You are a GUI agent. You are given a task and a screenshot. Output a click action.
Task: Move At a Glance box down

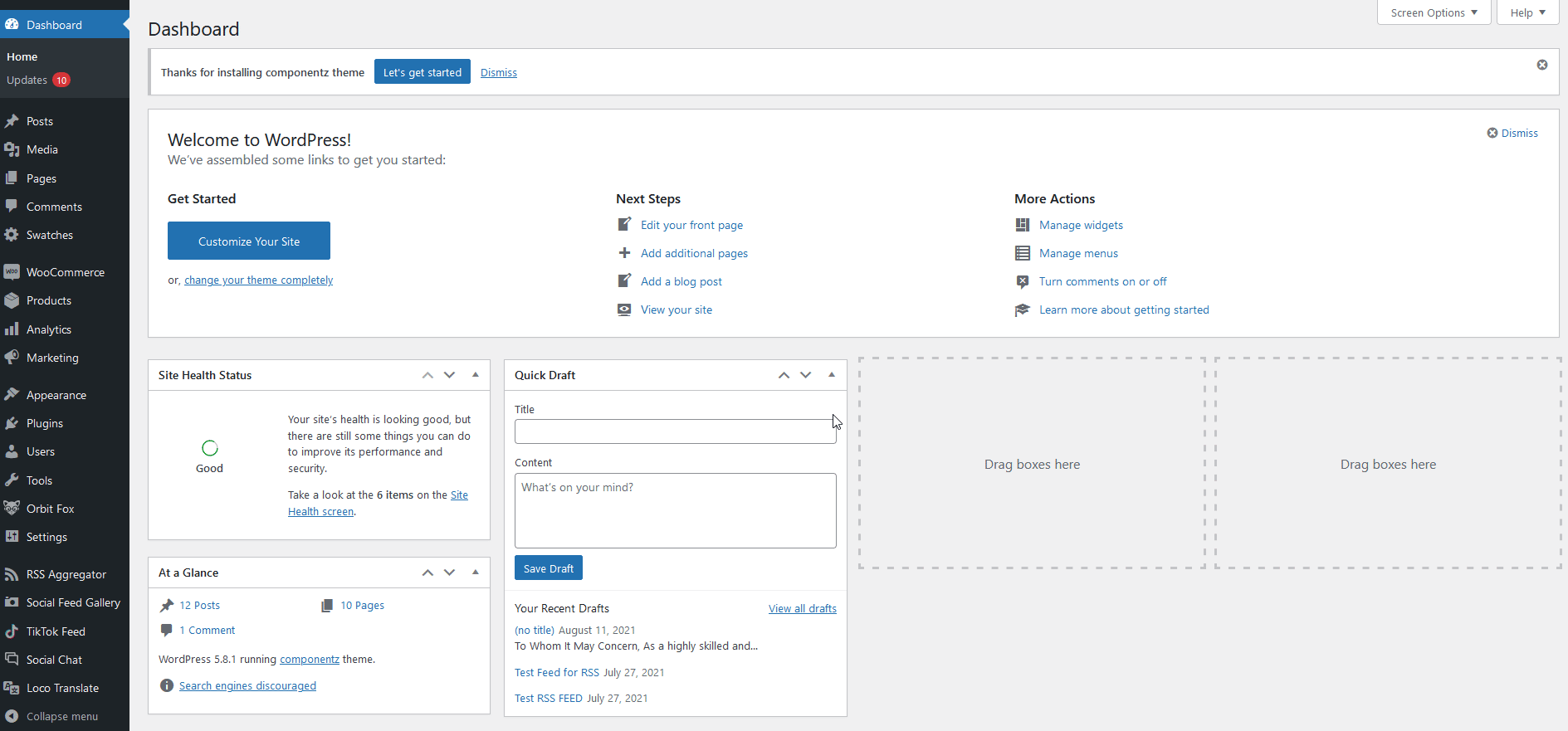point(449,573)
